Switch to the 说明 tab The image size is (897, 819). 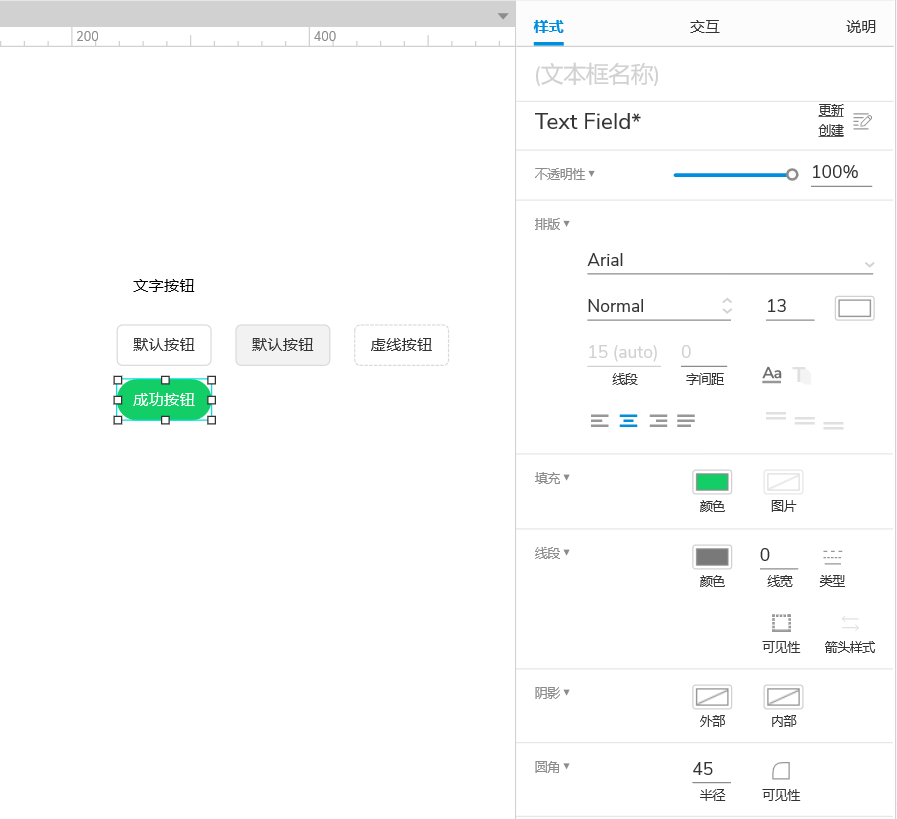860,27
